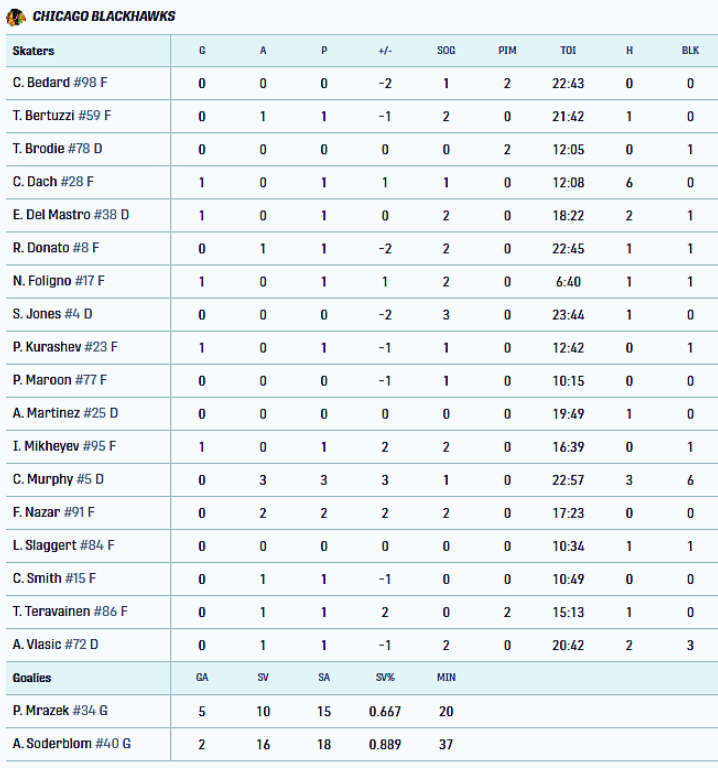Open T. Bertuzzi #59 player profile
The image size is (718, 768).
62,116
